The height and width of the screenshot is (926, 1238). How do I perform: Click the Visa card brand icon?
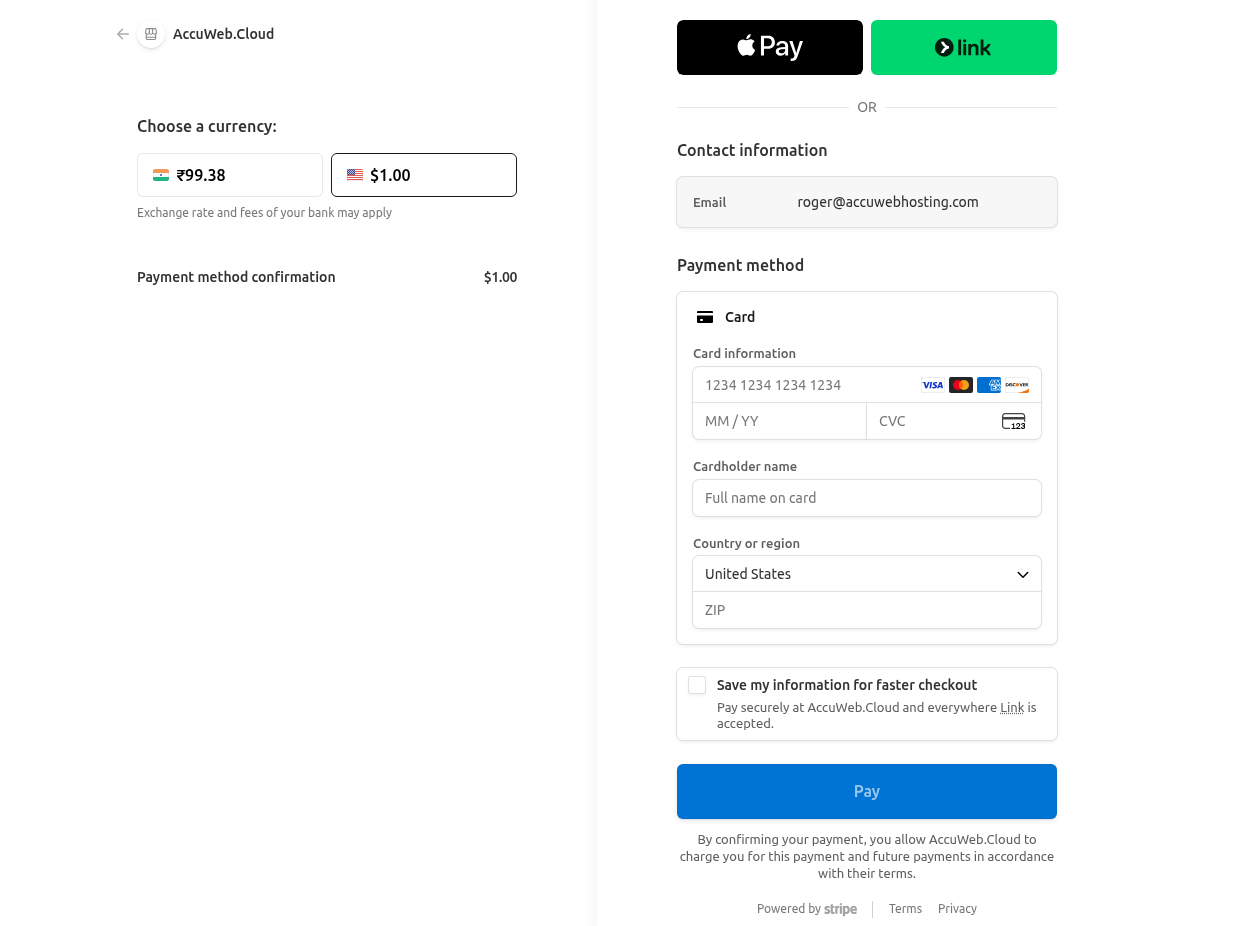tap(932, 385)
